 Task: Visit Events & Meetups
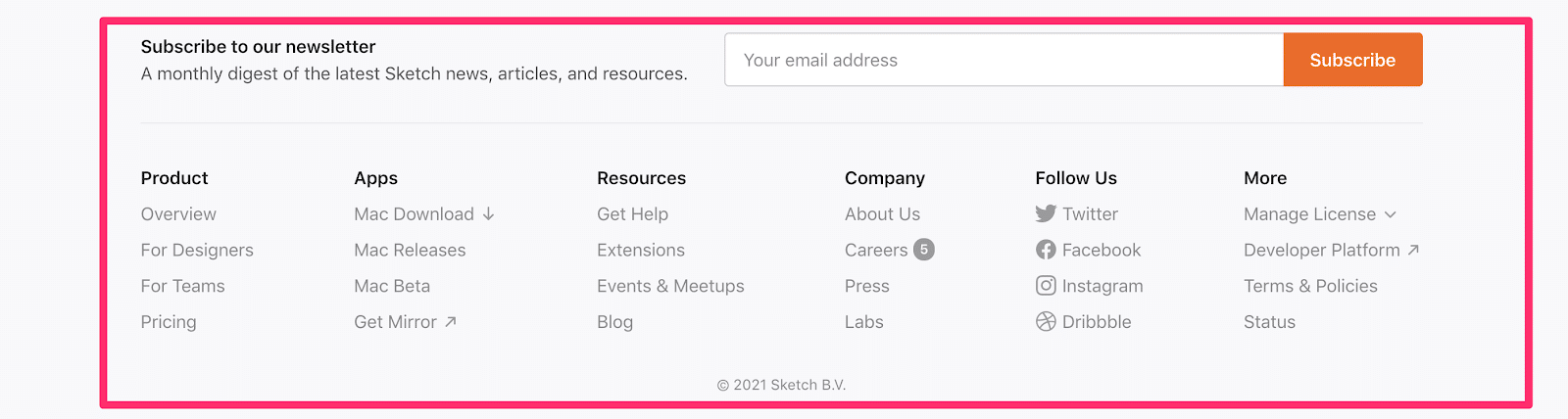670,286
